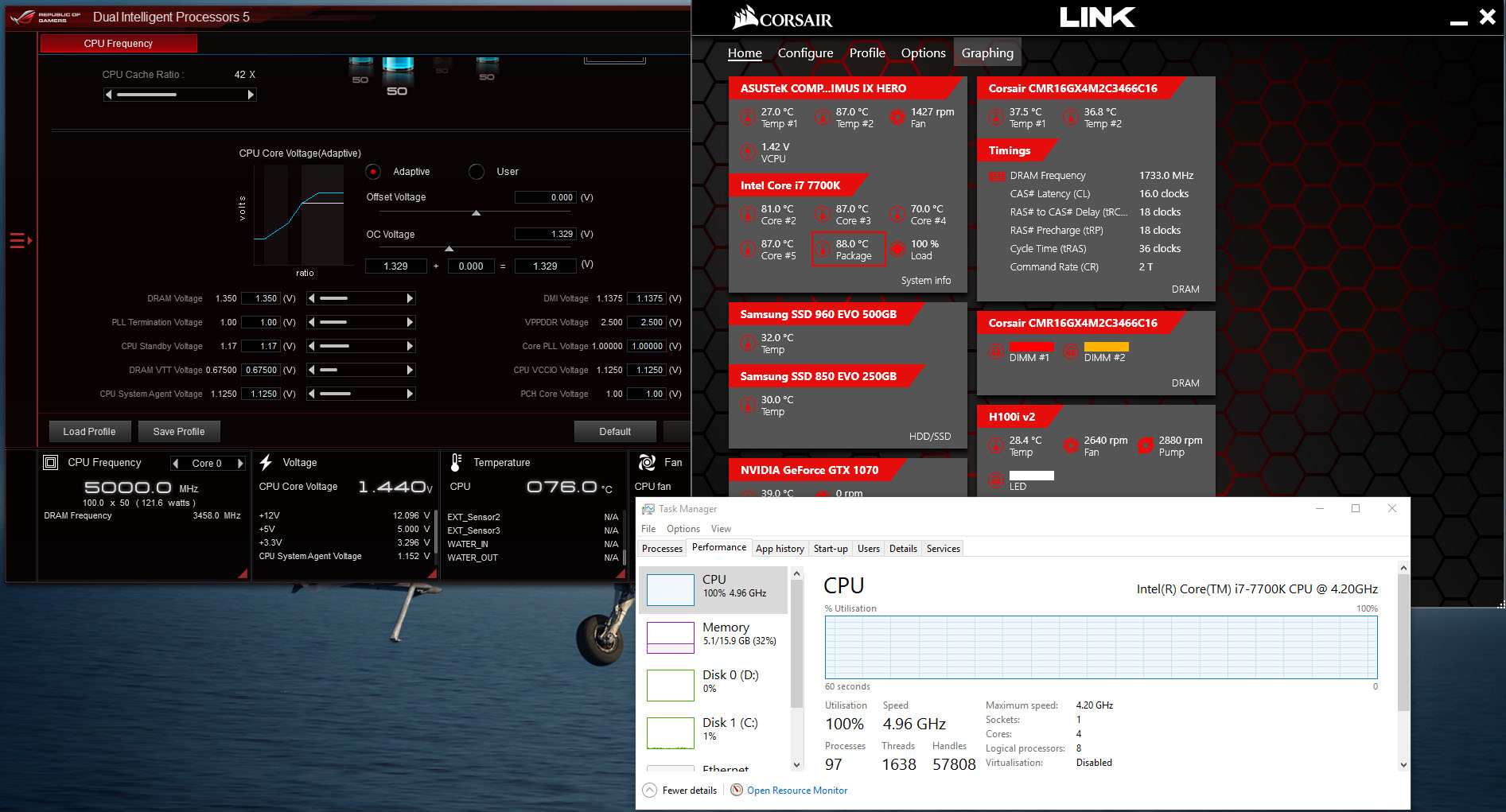Click the Temperature thermometer icon
This screenshot has width=1506, height=812.
pos(456,462)
